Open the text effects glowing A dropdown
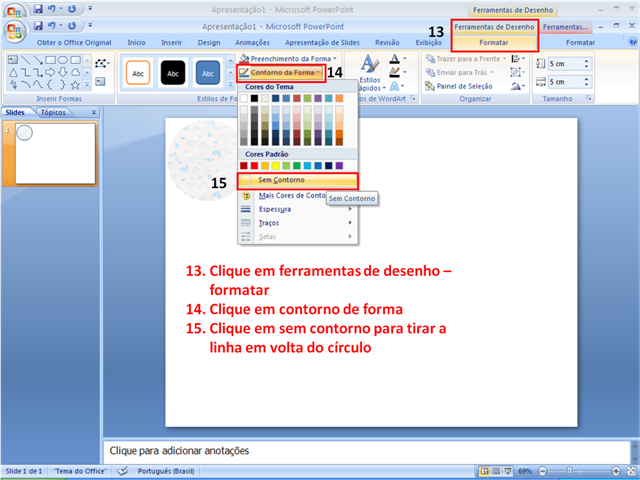640x480 pixels. [x=398, y=86]
